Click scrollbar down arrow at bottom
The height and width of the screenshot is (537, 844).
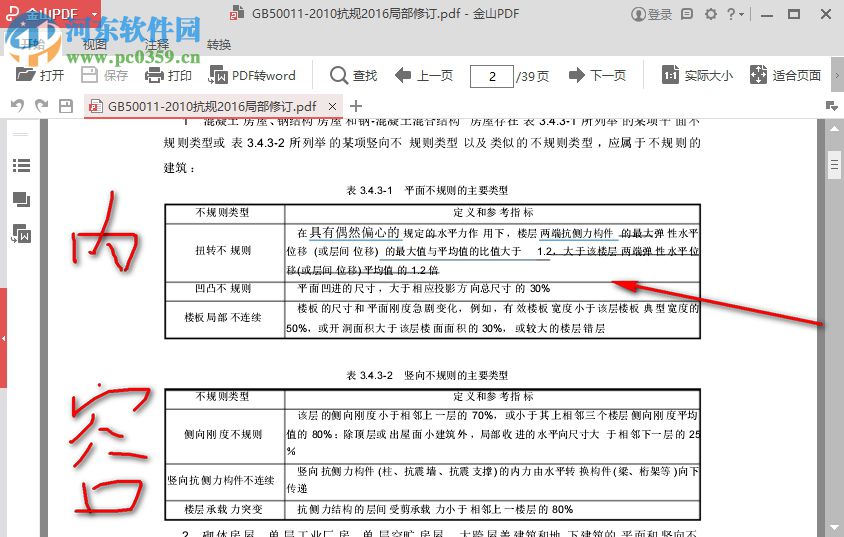tap(834, 527)
